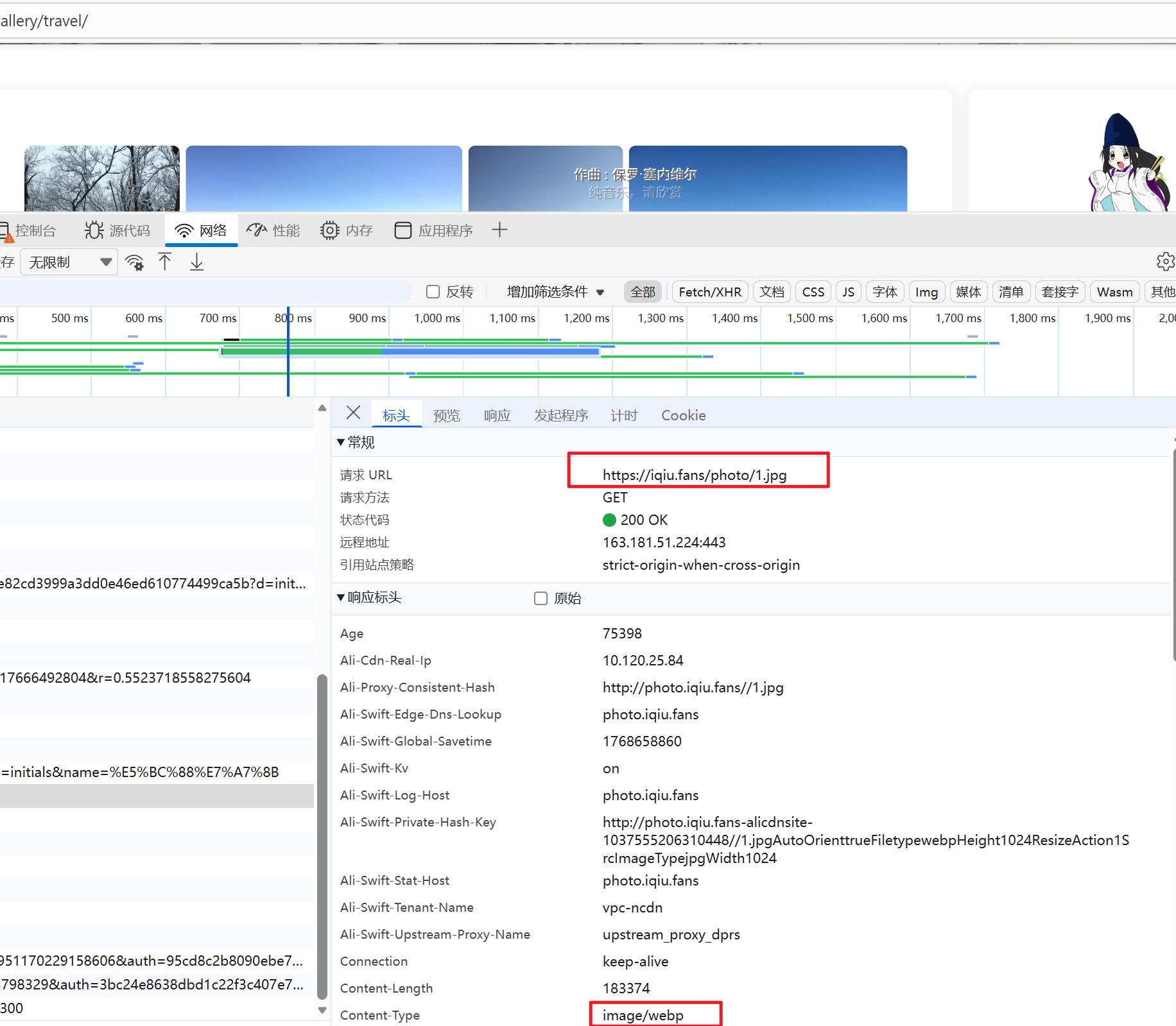Viewport: 1176px width, 1026px height.
Task: Switch to the Cookie tab
Action: [x=683, y=416]
